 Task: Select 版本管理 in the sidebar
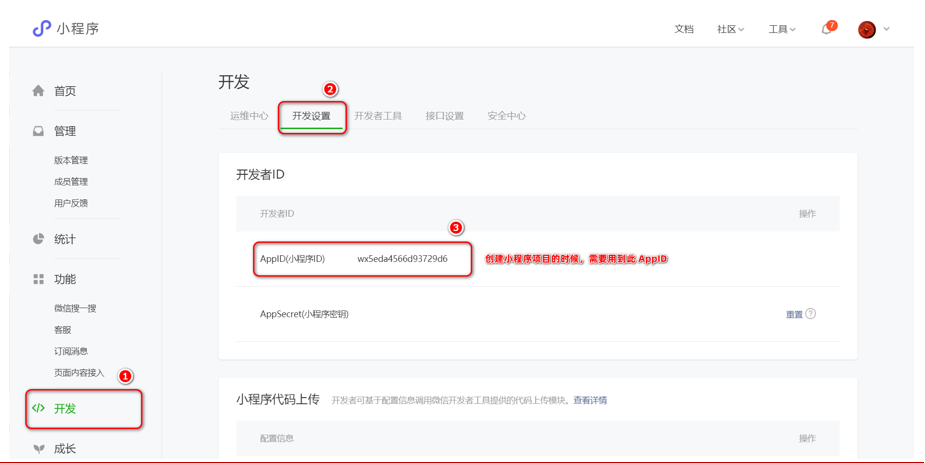pyautogui.click(x=71, y=160)
